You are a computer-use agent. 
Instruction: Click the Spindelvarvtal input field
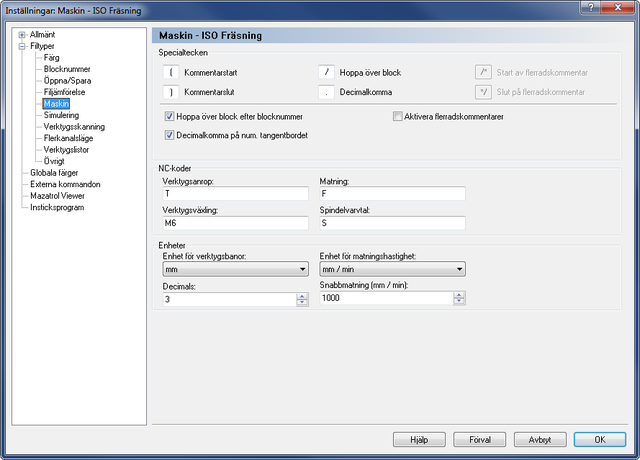tap(392, 223)
